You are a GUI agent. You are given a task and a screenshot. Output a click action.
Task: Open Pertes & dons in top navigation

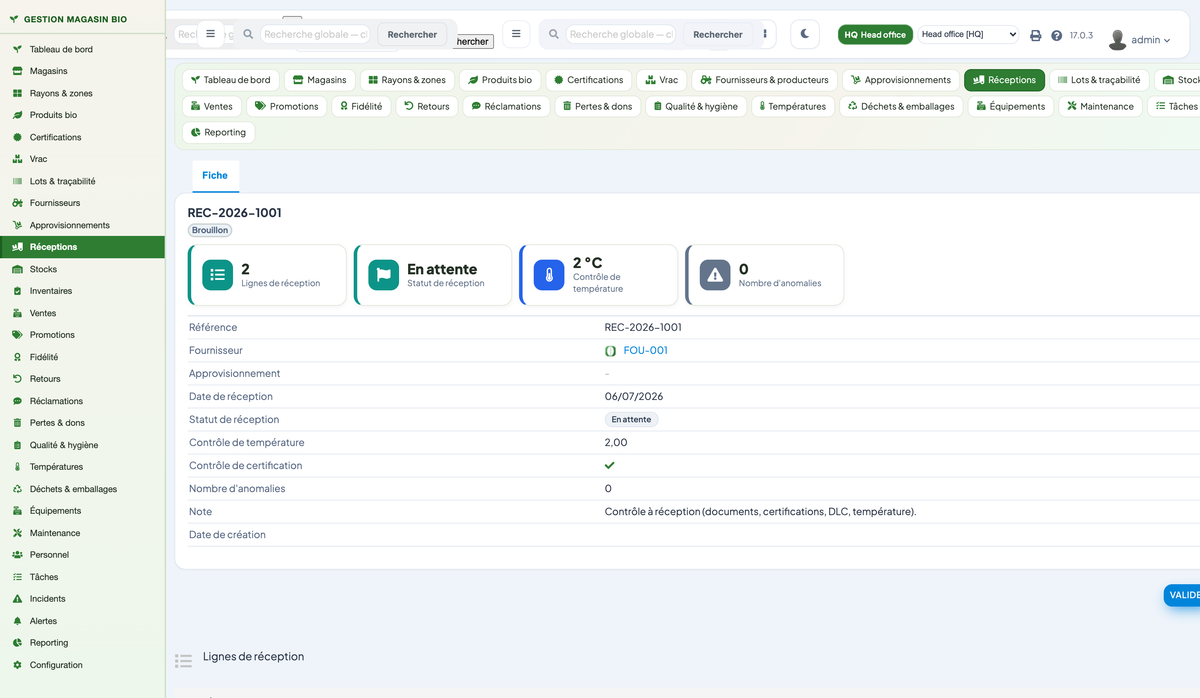point(597,106)
